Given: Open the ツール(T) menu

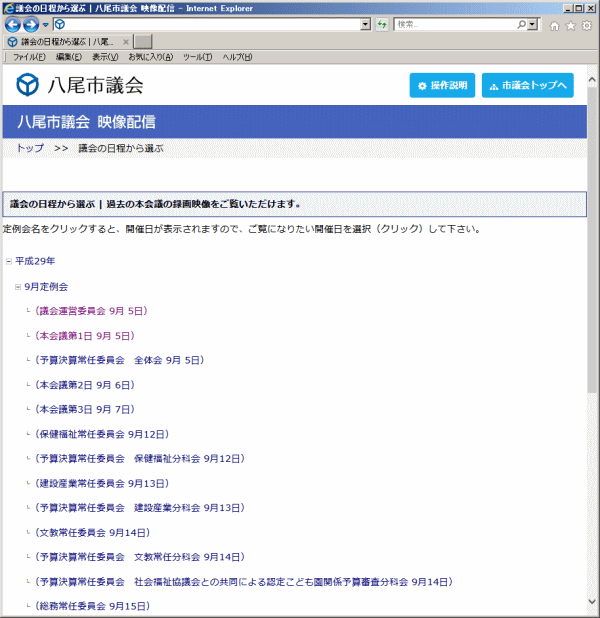Looking at the screenshot, I should click(198, 57).
